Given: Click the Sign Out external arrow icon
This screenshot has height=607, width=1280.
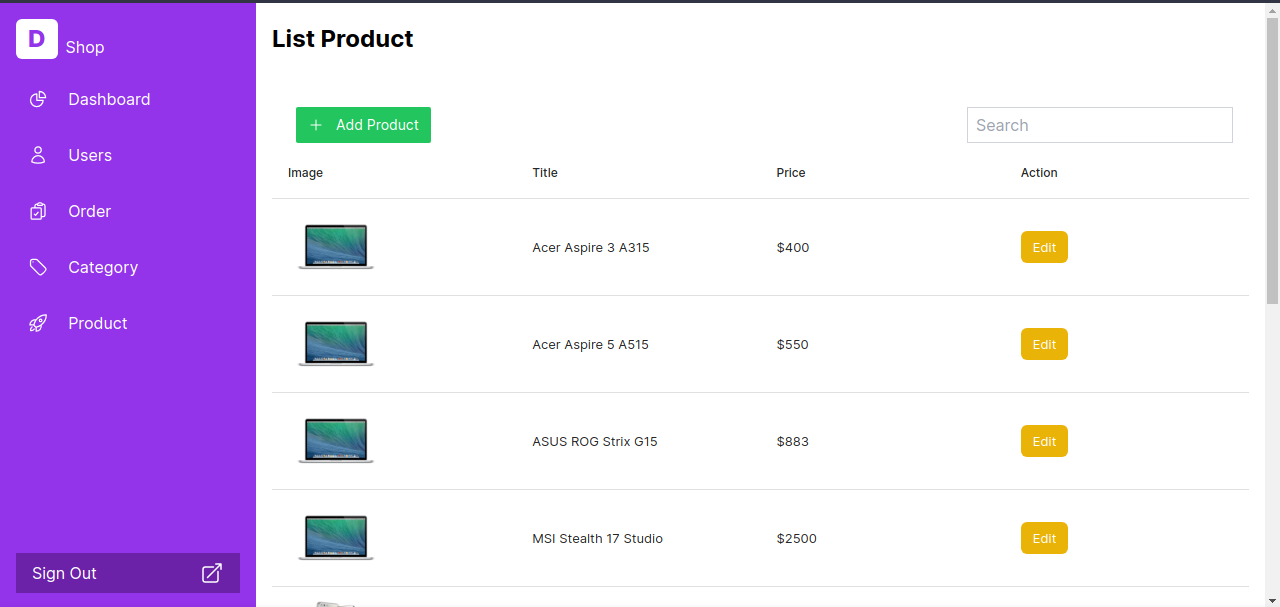Looking at the screenshot, I should pos(212,573).
